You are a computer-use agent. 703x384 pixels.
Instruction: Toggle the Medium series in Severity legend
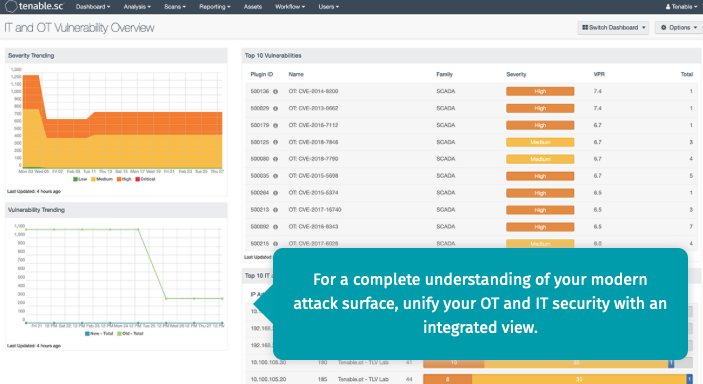pos(102,179)
